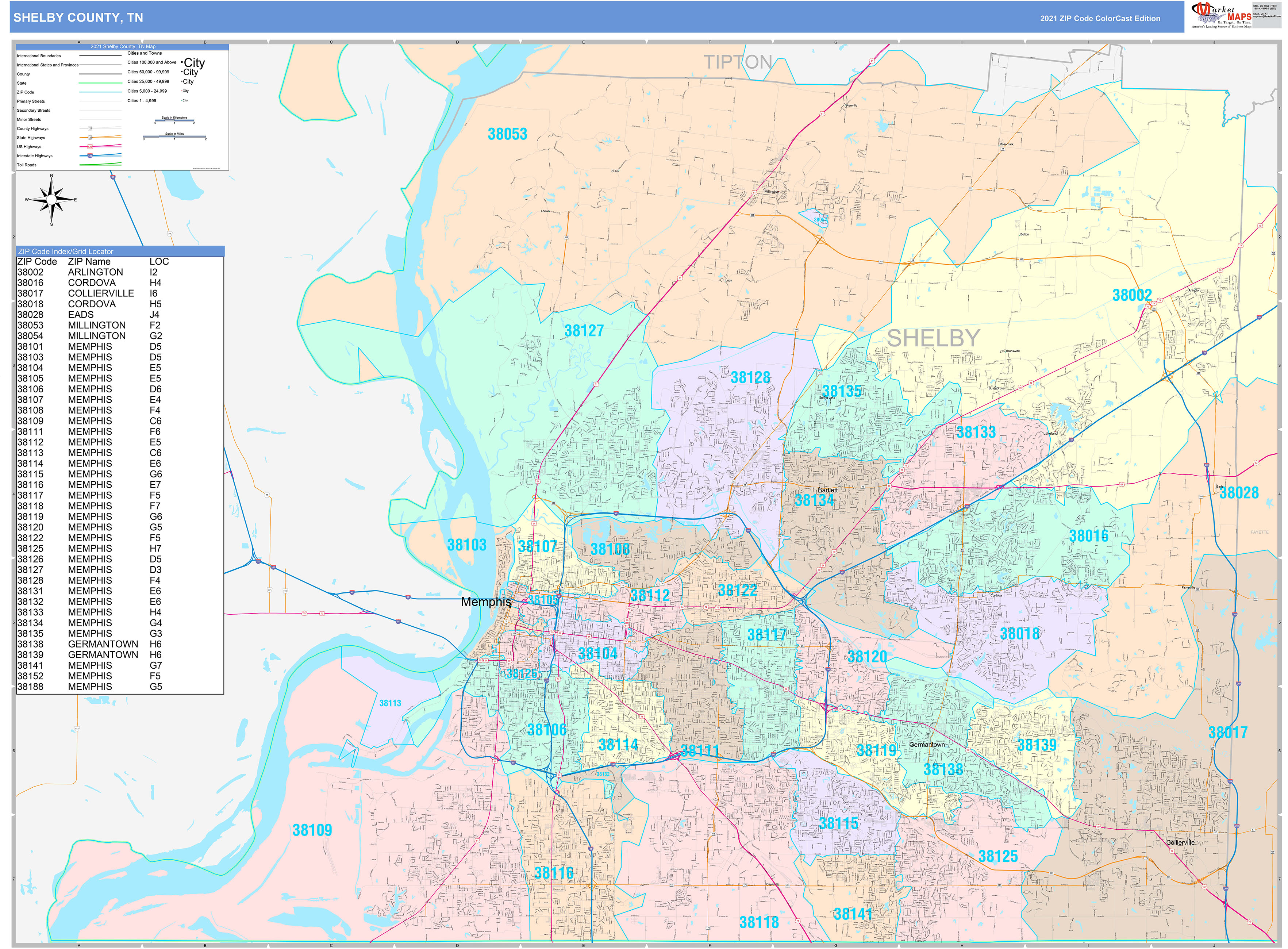Click the green State line swatch in legend

tap(100, 83)
